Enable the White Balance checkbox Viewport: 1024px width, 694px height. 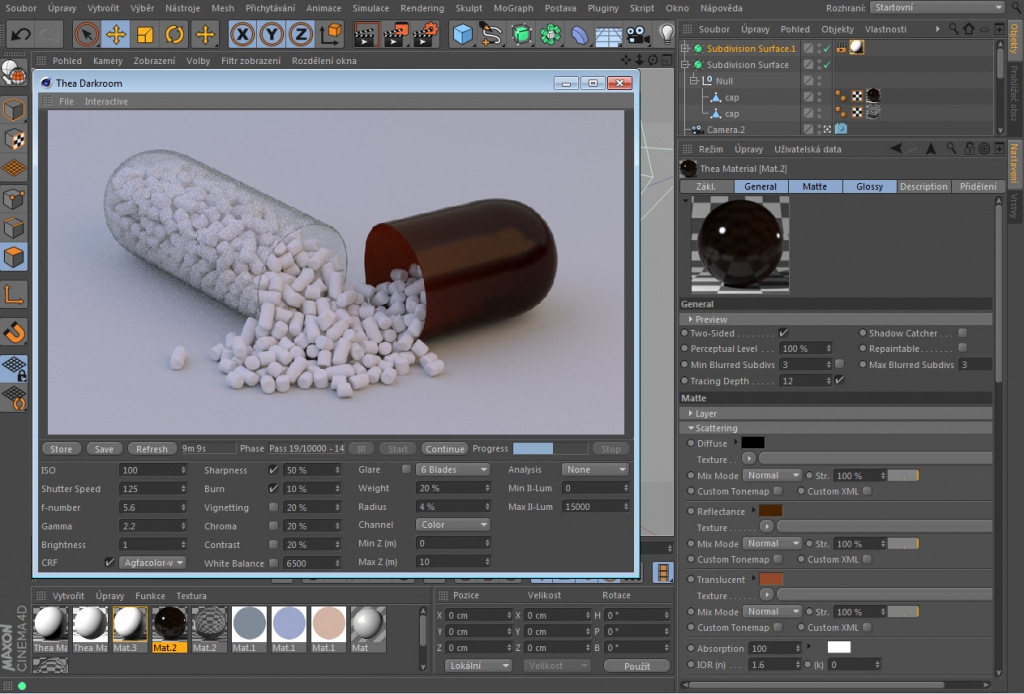pos(273,563)
